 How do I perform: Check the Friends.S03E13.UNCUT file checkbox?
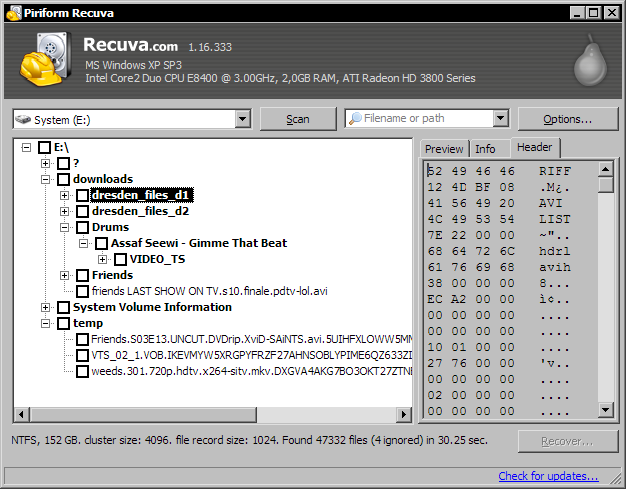83,339
